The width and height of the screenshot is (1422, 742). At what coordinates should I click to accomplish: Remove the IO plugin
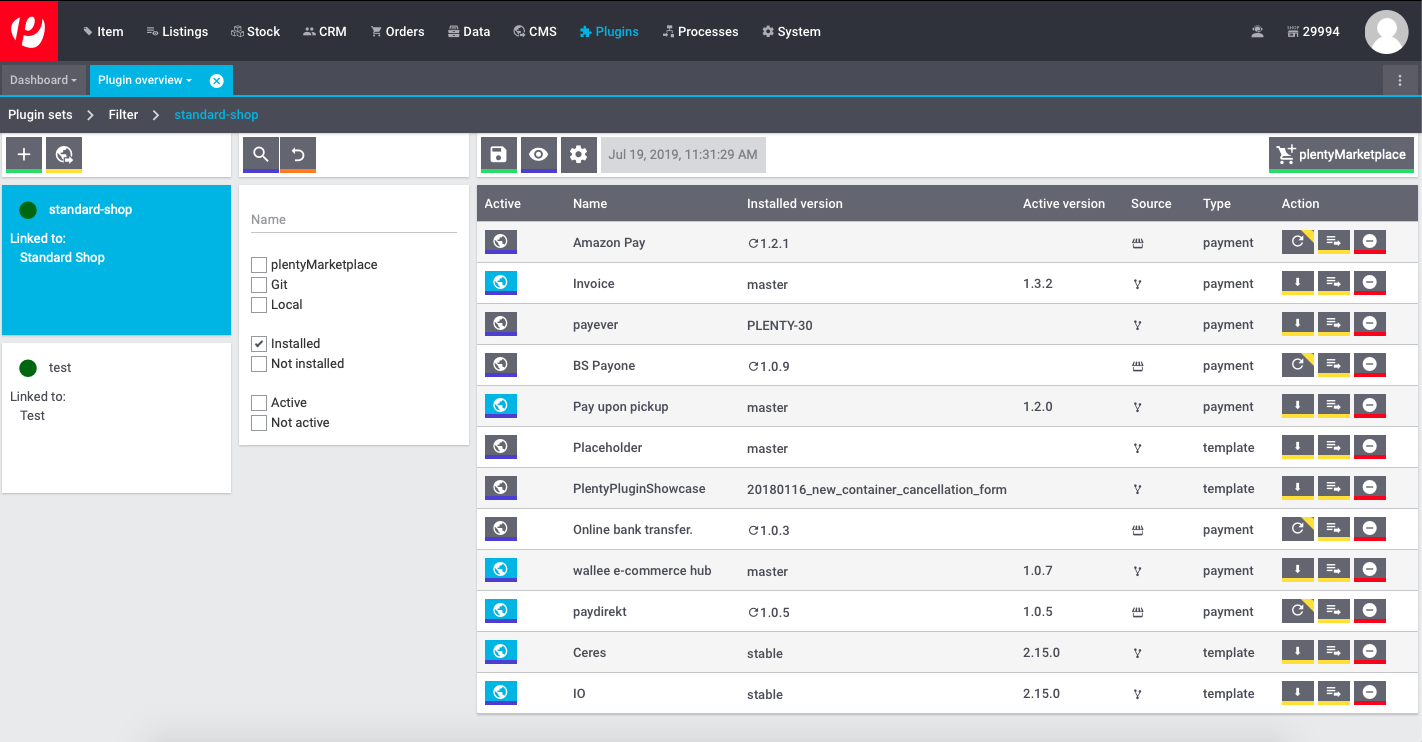1370,693
